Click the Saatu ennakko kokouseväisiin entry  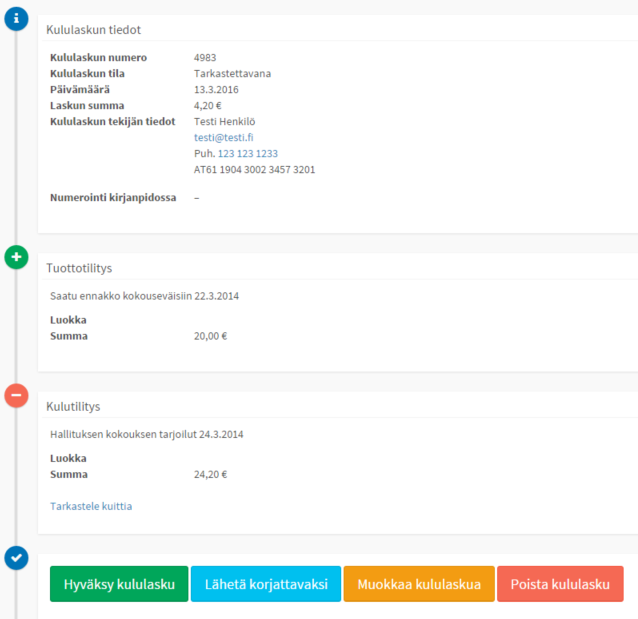pyautogui.click(x=144, y=296)
